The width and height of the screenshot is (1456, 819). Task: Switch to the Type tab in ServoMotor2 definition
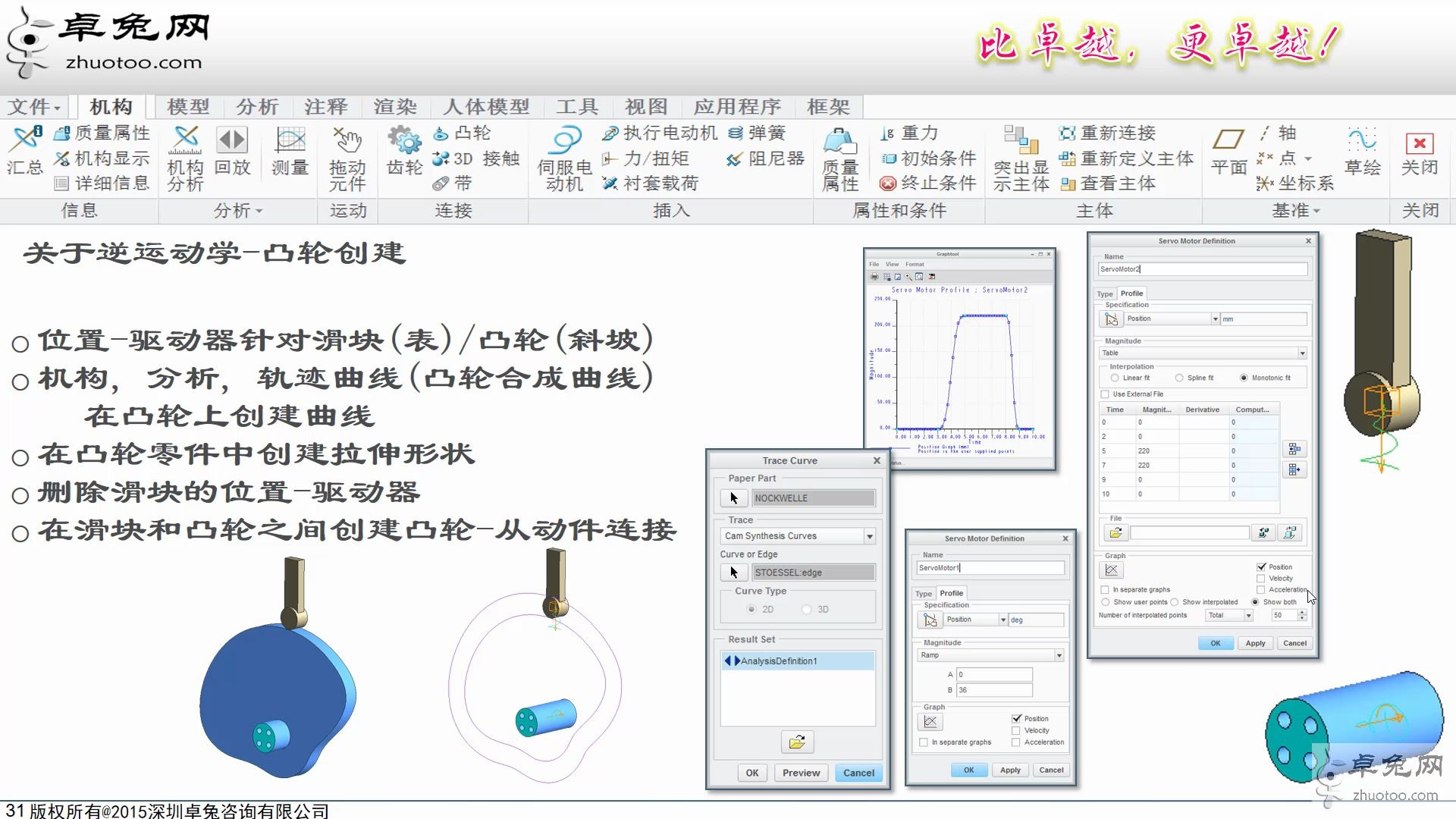pyautogui.click(x=1105, y=293)
